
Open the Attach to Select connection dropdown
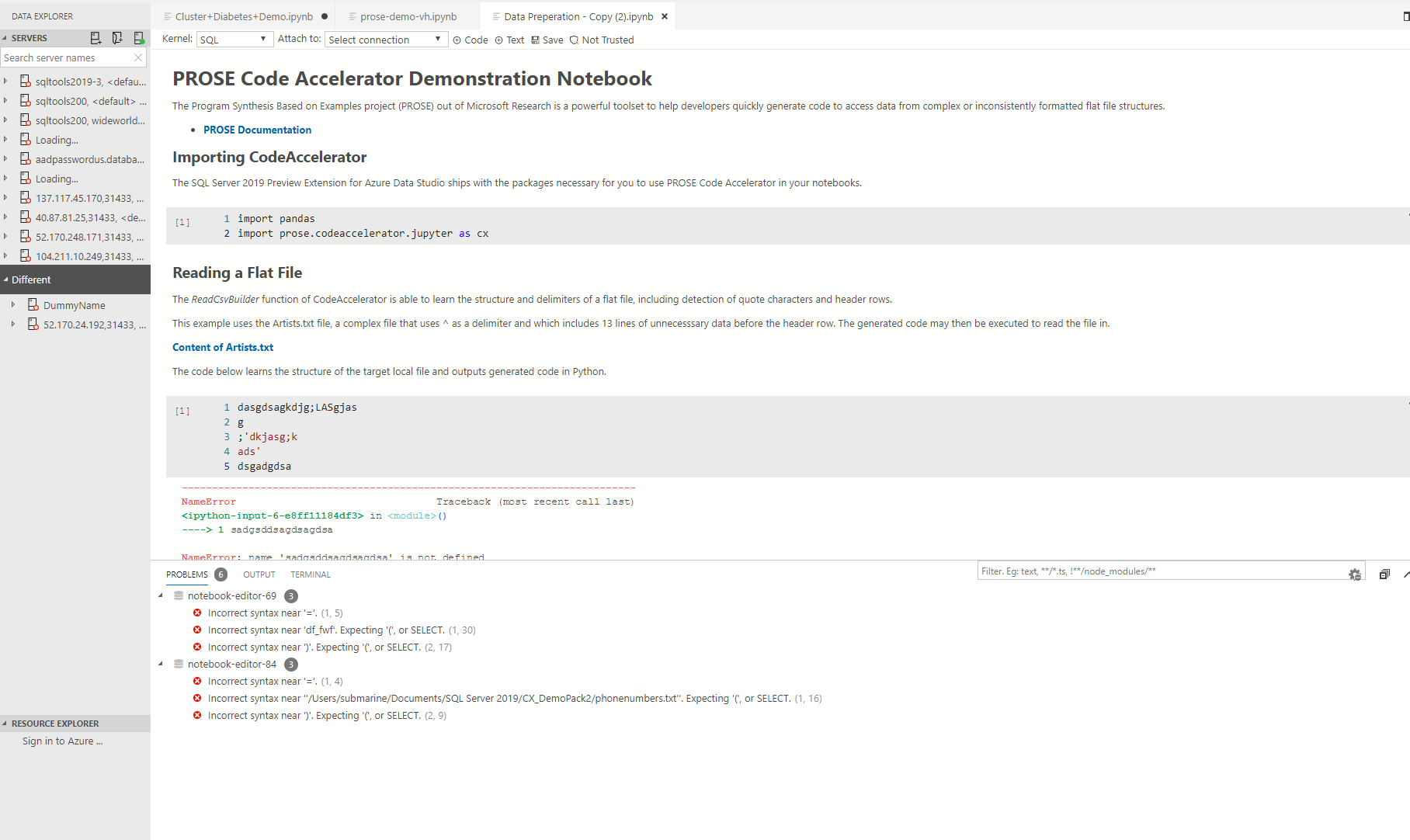pyautogui.click(x=387, y=39)
